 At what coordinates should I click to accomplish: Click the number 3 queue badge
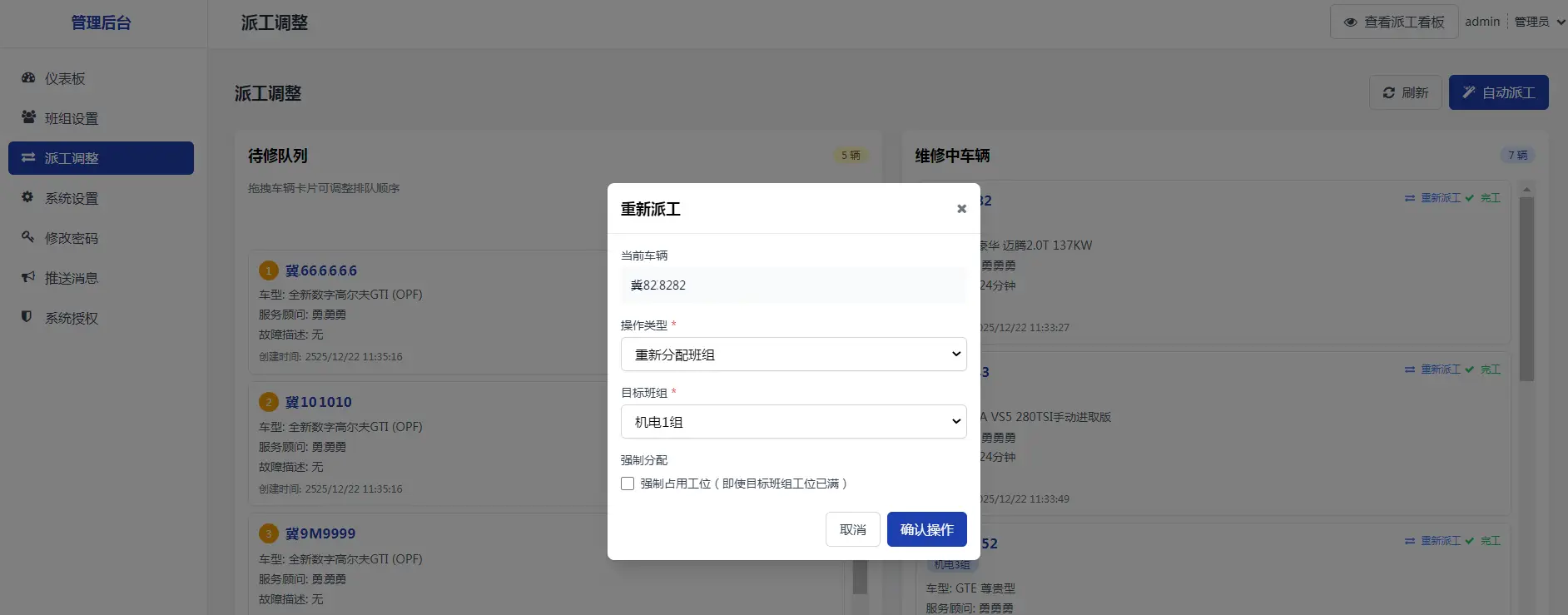(268, 533)
